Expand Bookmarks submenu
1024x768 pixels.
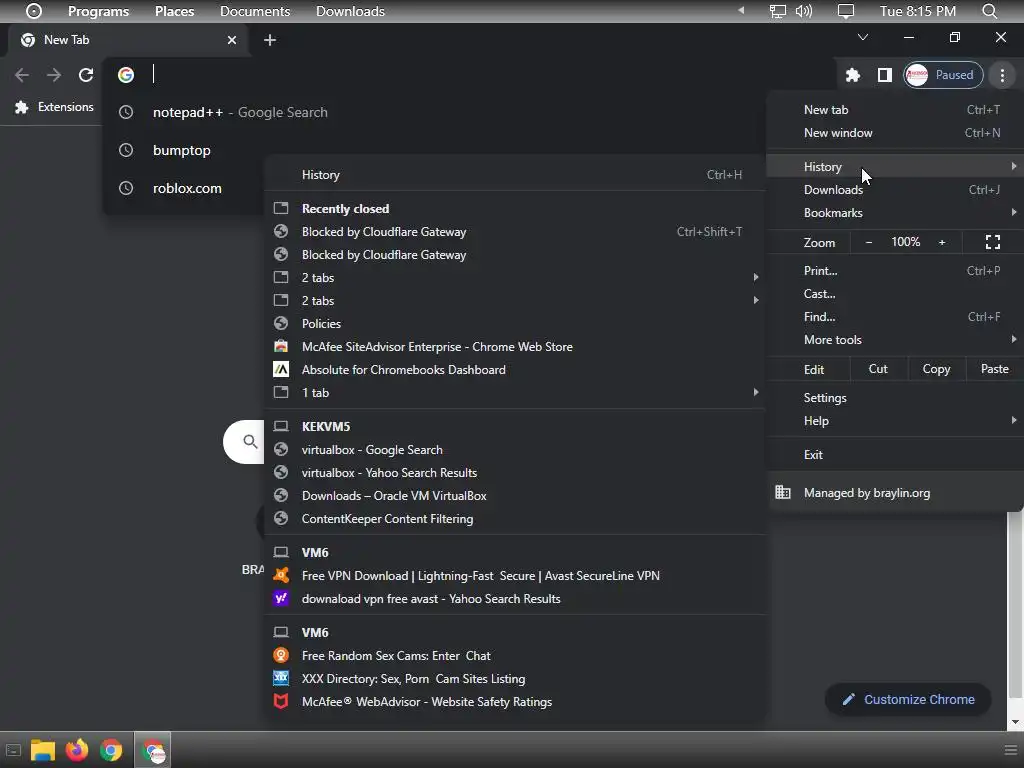895,213
